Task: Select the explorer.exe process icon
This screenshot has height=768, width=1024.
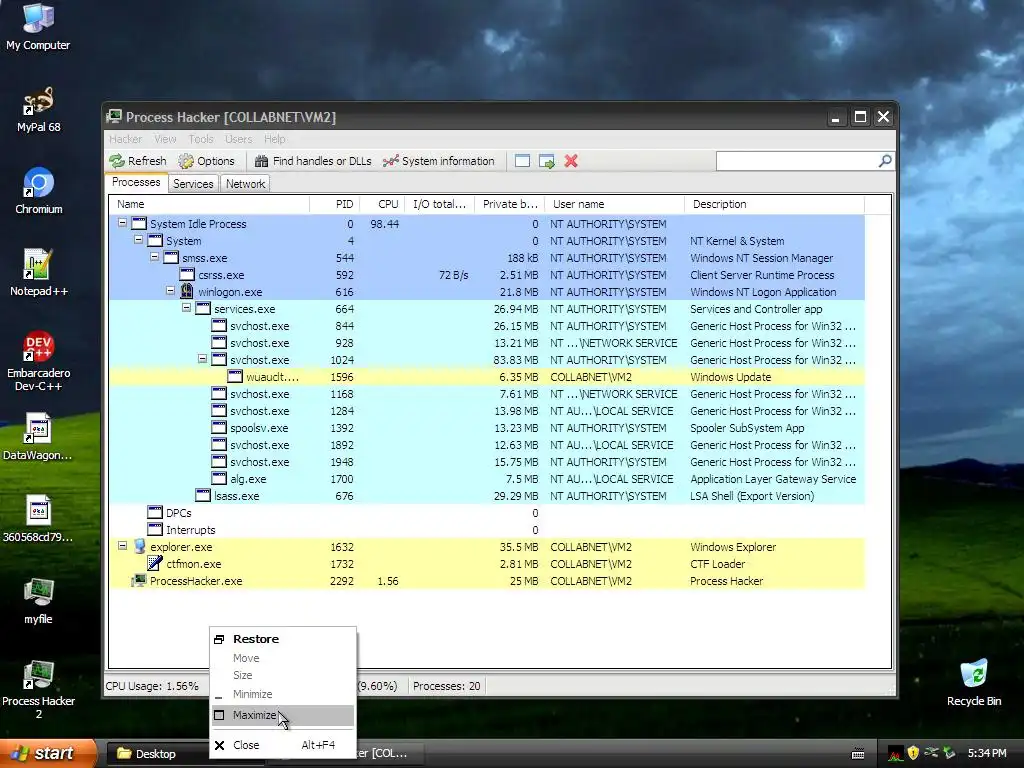Action: 139,546
